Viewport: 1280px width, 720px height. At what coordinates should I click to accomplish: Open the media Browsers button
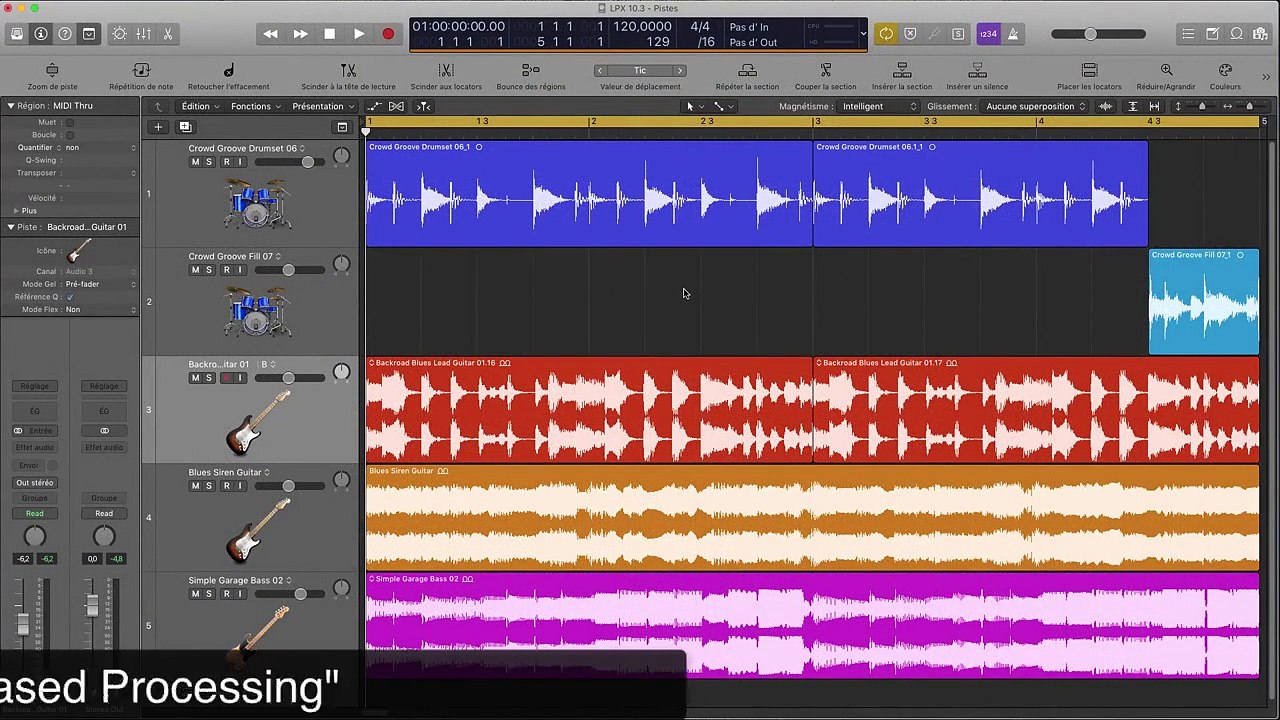(1261, 34)
